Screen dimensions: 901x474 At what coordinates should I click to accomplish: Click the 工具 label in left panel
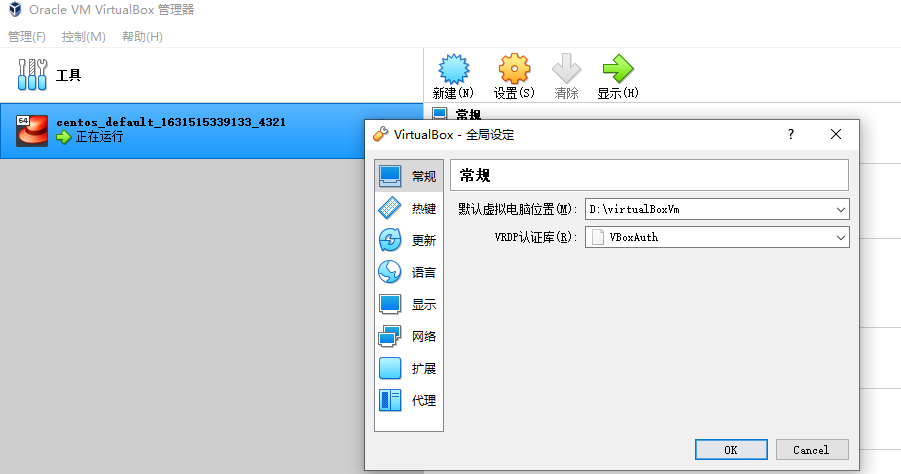[68, 75]
